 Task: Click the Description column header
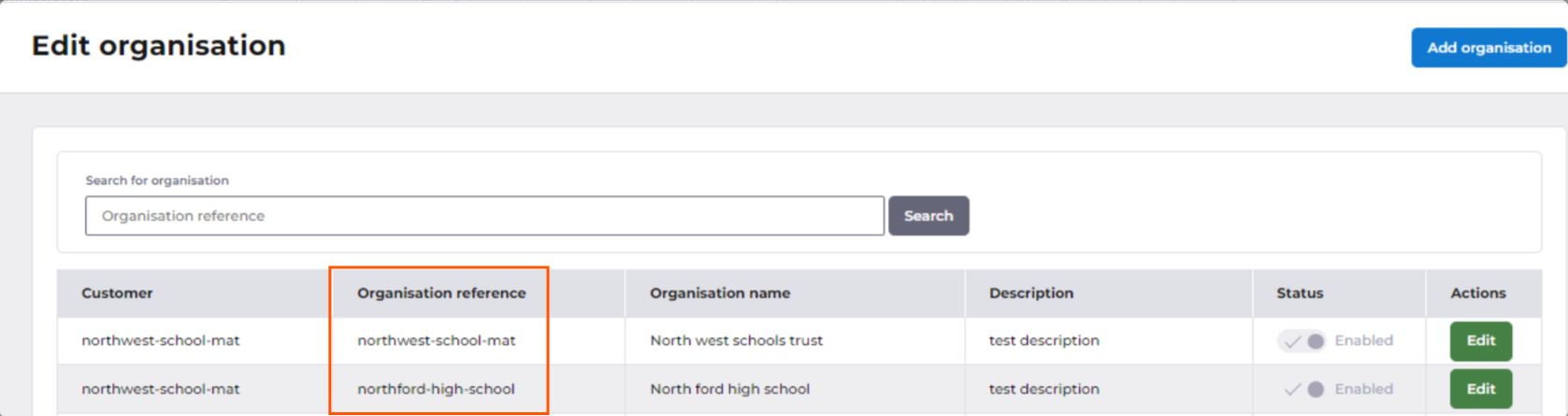[x=1030, y=294]
